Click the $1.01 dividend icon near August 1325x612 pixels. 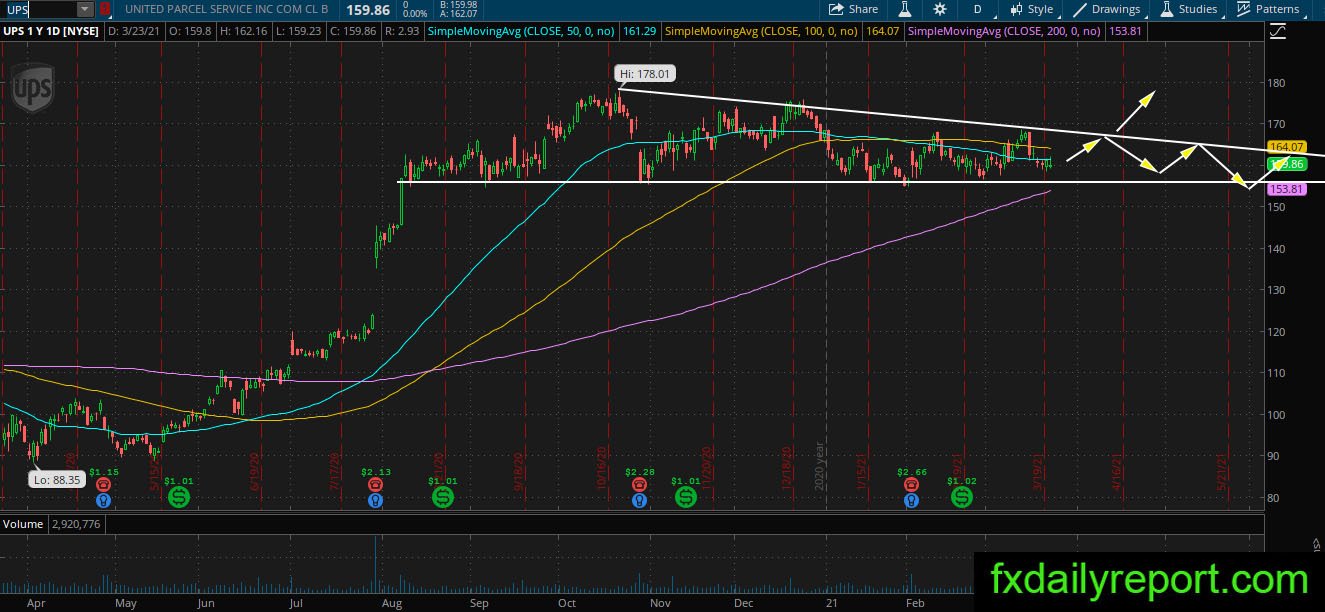click(x=442, y=496)
